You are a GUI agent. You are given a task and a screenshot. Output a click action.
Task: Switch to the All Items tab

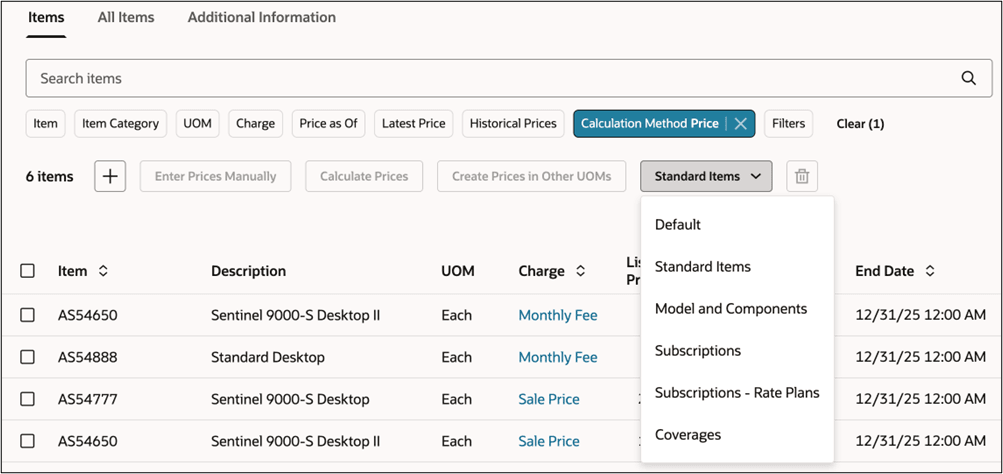(x=126, y=17)
